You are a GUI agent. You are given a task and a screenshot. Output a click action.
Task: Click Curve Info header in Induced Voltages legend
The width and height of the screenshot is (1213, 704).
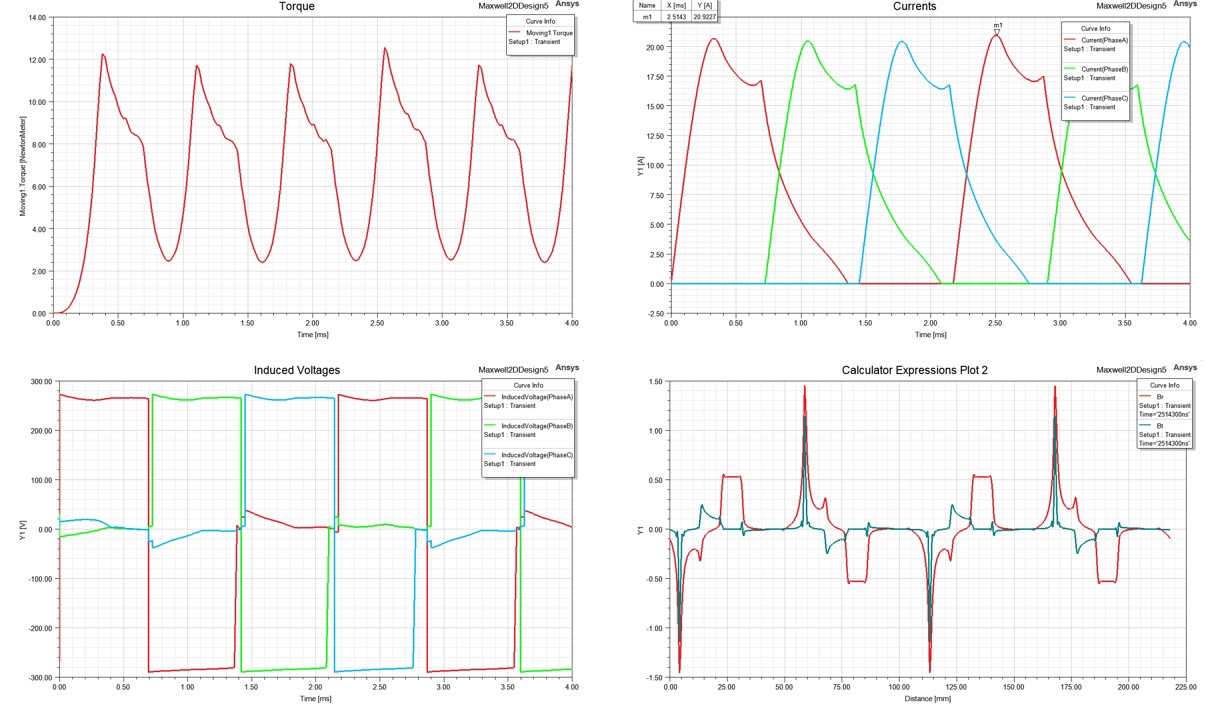coord(528,384)
